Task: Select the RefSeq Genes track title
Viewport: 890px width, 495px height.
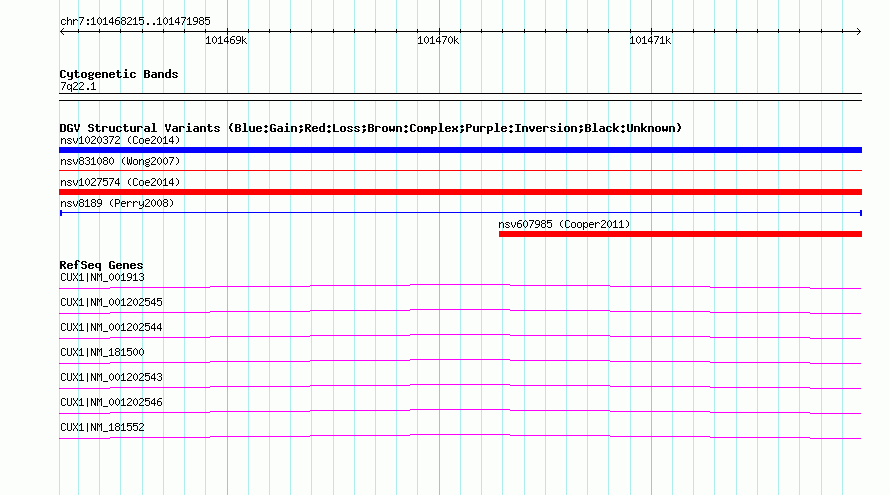Action: [x=101, y=265]
